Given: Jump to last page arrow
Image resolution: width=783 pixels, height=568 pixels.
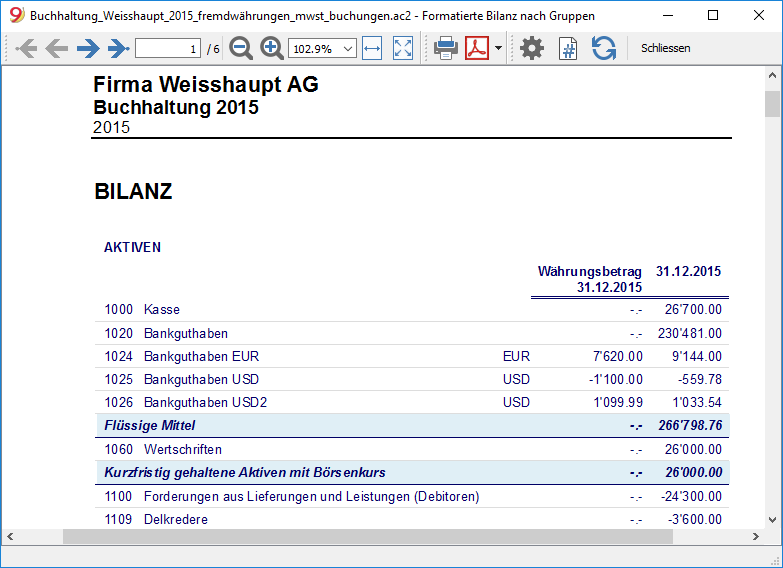Looking at the screenshot, I should coord(118,48).
